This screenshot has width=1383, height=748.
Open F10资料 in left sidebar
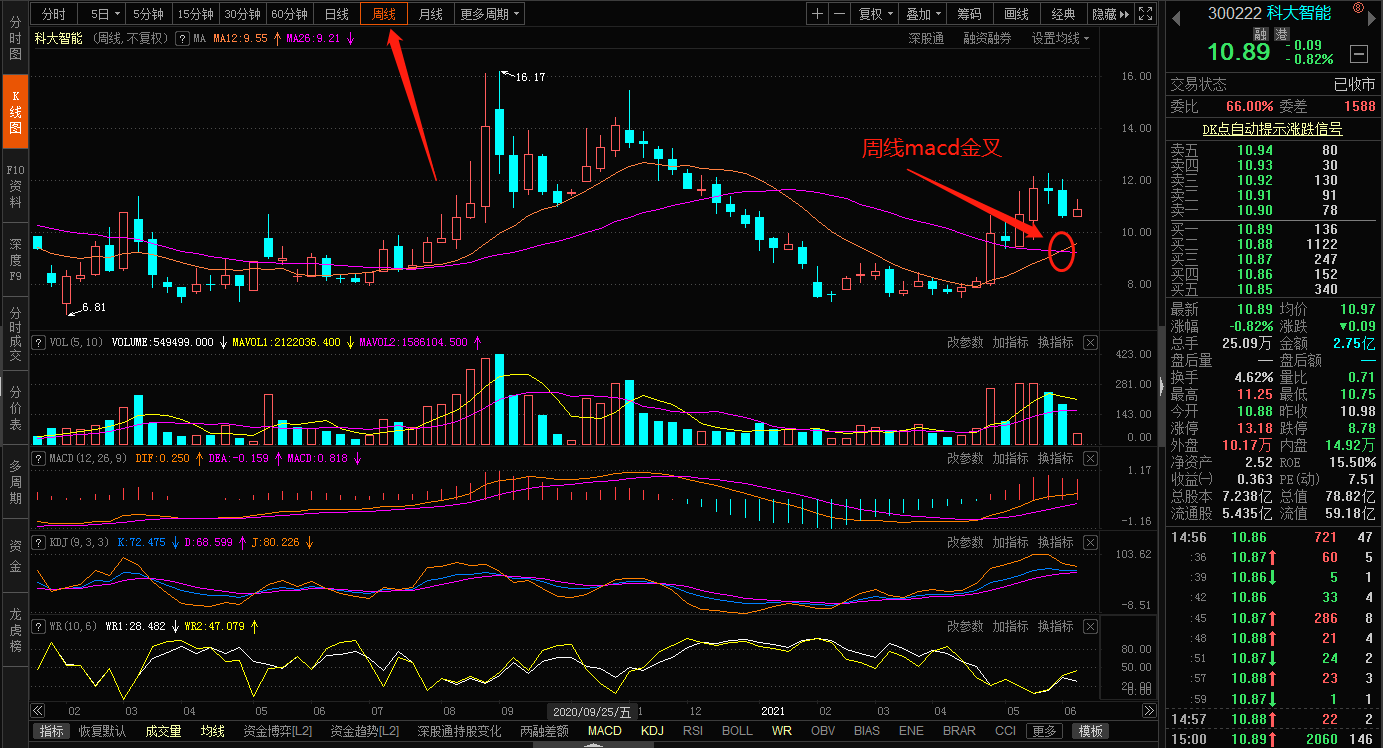[x=15, y=186]
